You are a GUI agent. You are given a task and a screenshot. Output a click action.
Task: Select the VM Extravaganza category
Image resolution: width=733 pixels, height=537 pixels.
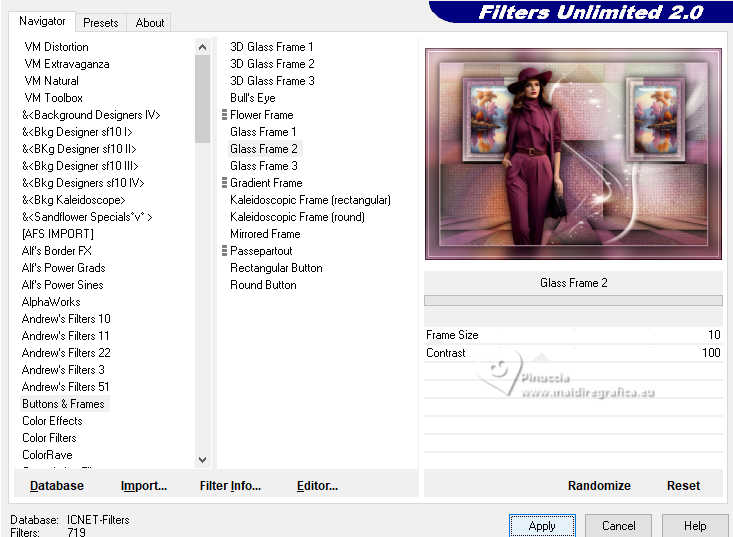67,64
